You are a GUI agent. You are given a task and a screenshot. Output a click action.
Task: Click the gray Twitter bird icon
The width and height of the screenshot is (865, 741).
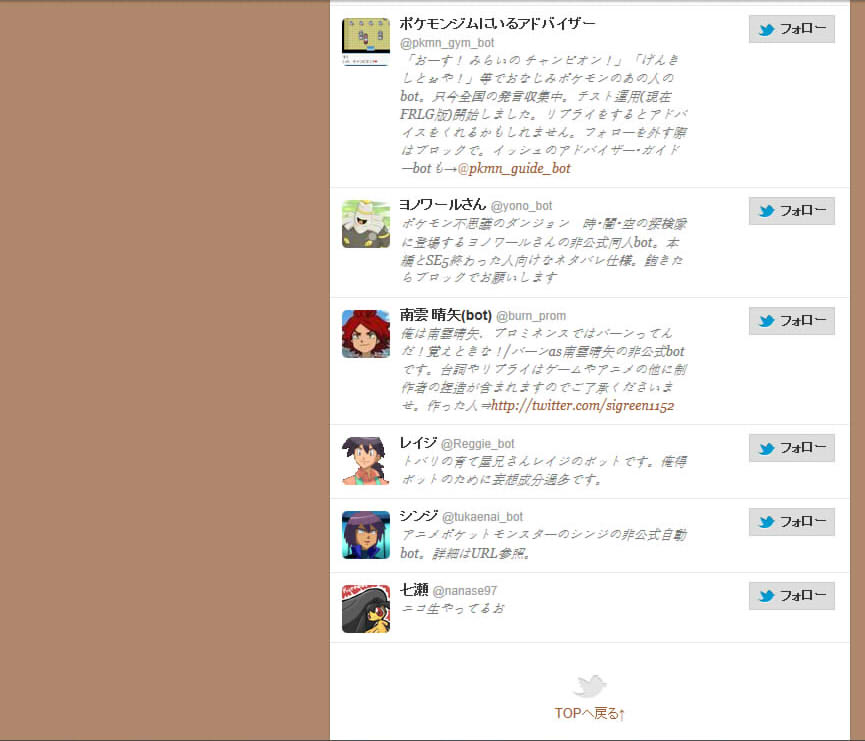pyautogui.click(x=590, y=686)
